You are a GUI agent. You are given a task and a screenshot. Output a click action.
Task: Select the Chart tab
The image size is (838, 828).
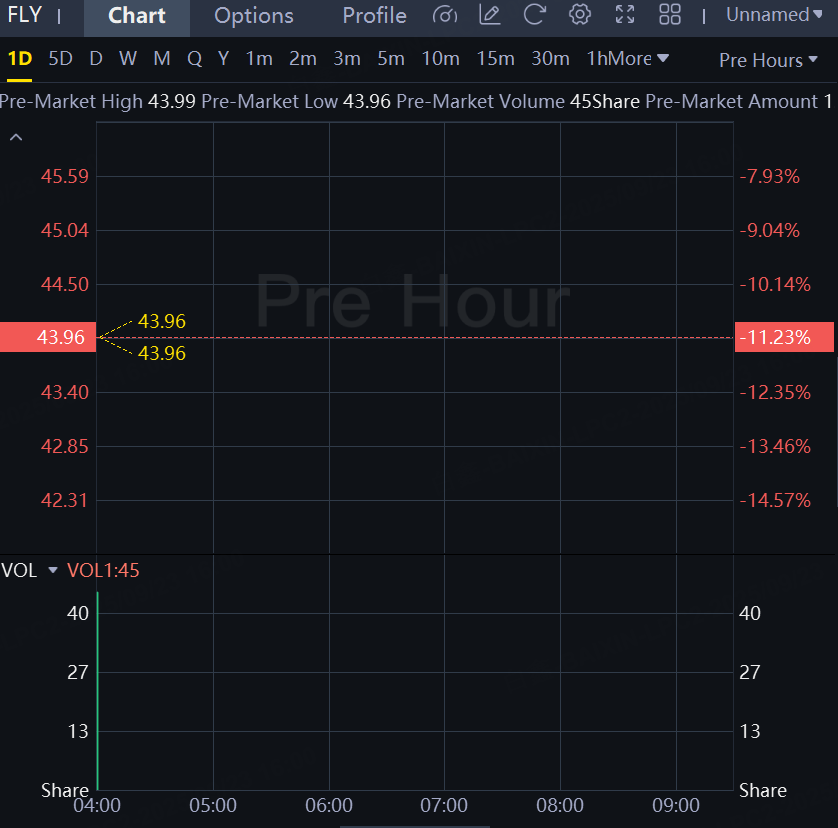[137, 16]
